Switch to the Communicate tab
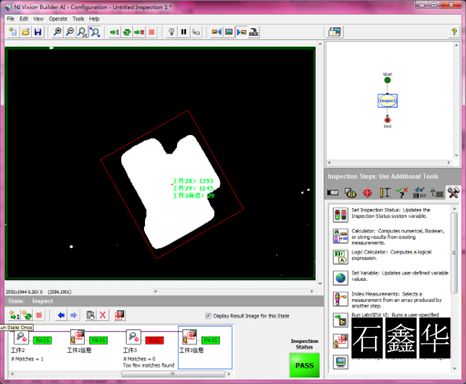This screenshot has width=466, height=384. (437, 192)
